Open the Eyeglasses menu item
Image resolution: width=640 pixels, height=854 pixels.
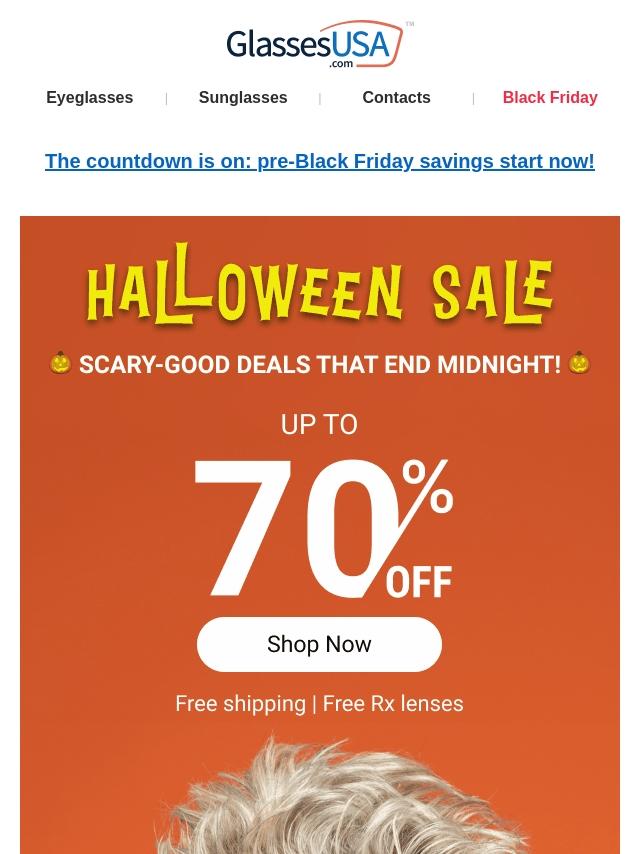point(89,98)
